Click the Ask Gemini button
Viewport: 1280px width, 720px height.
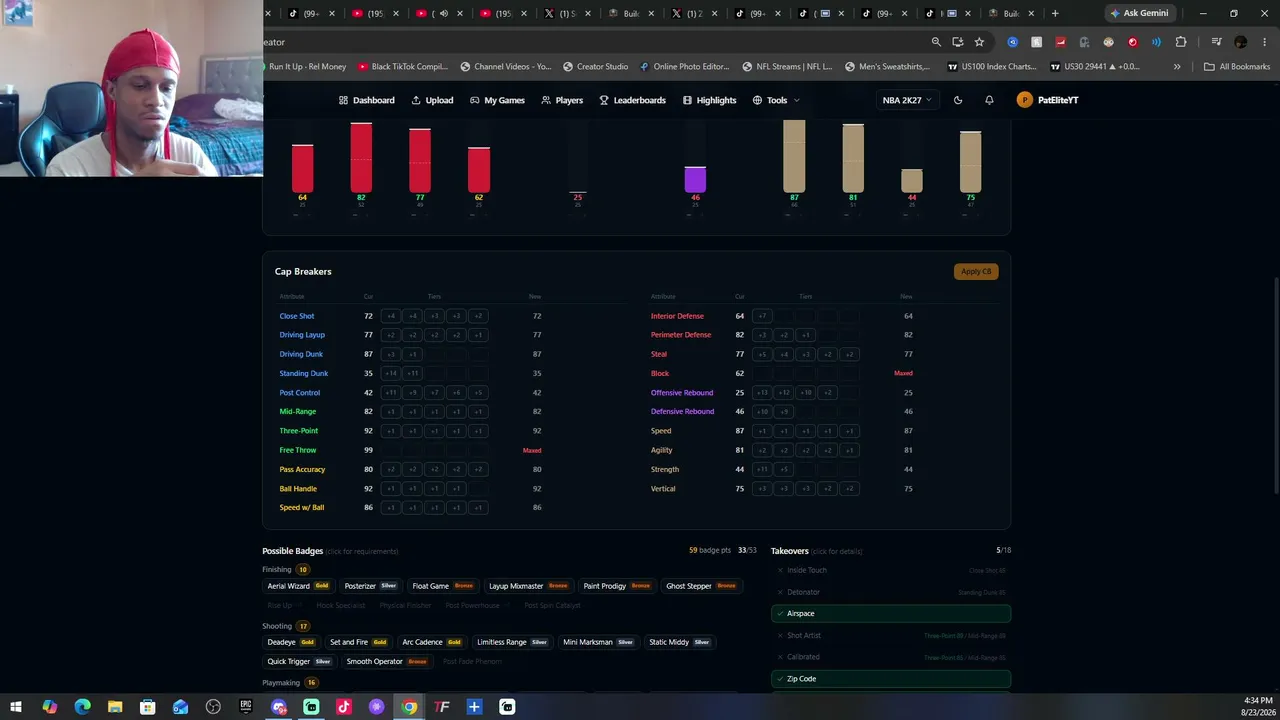coord(1139,13)
